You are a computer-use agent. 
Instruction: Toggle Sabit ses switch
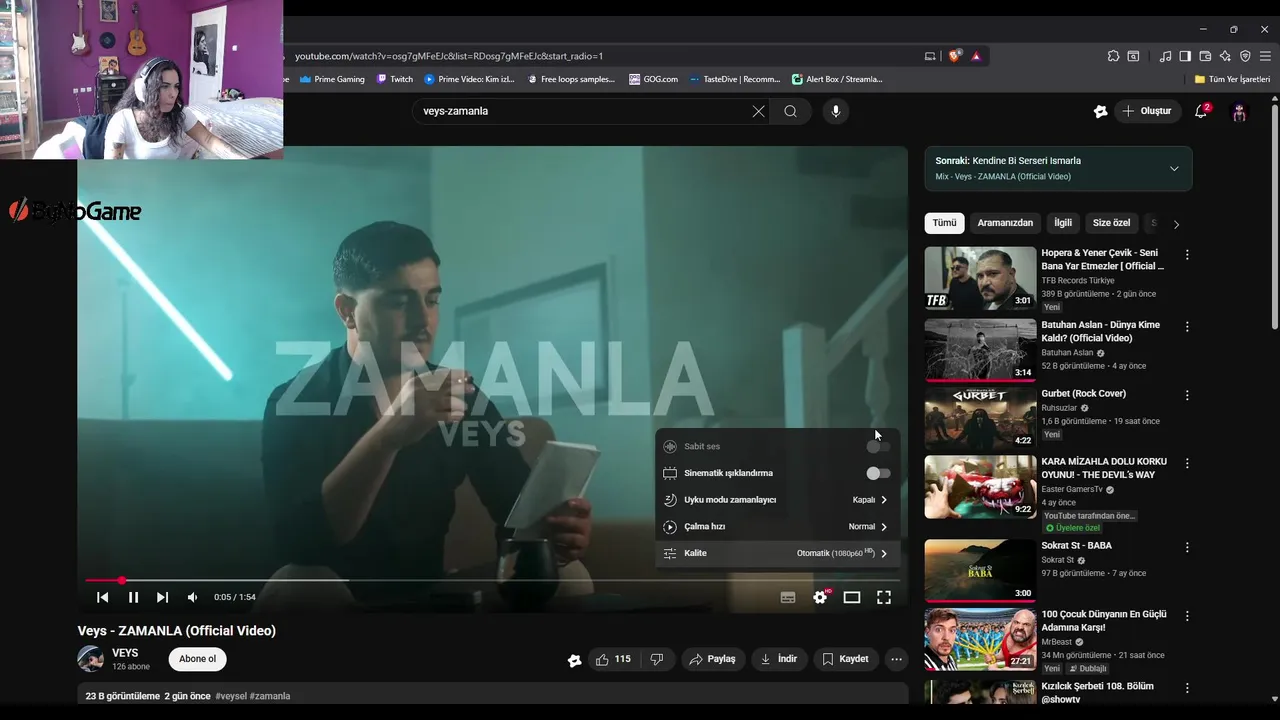[x=877, y=447]
